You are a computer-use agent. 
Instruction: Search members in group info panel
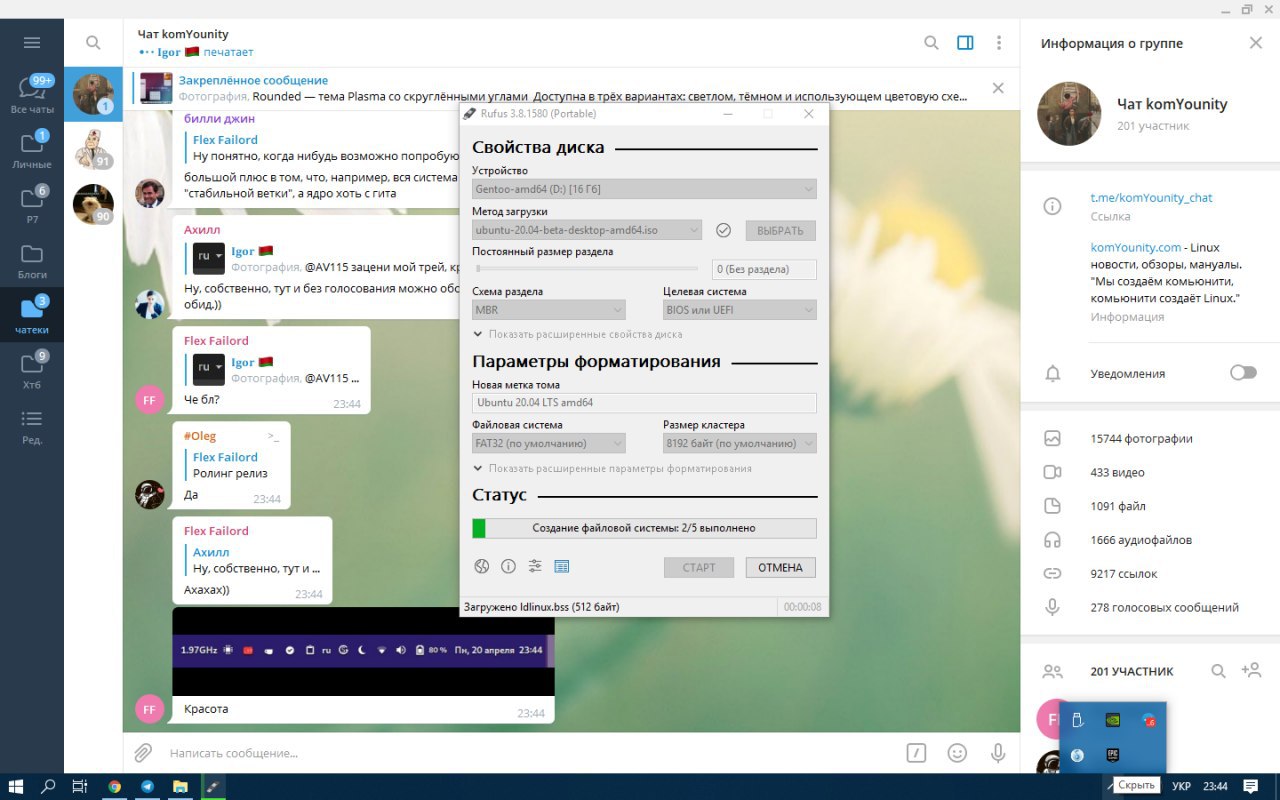tap(1218, 671)
